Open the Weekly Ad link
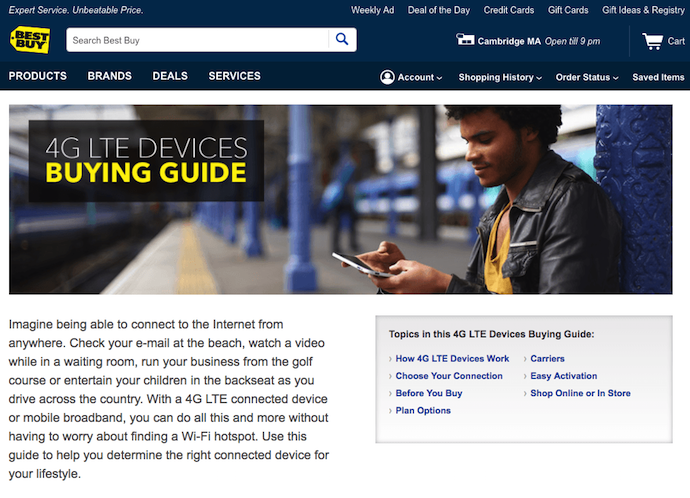The width and height of the screenshot is (690, 498). click(372, 10)
